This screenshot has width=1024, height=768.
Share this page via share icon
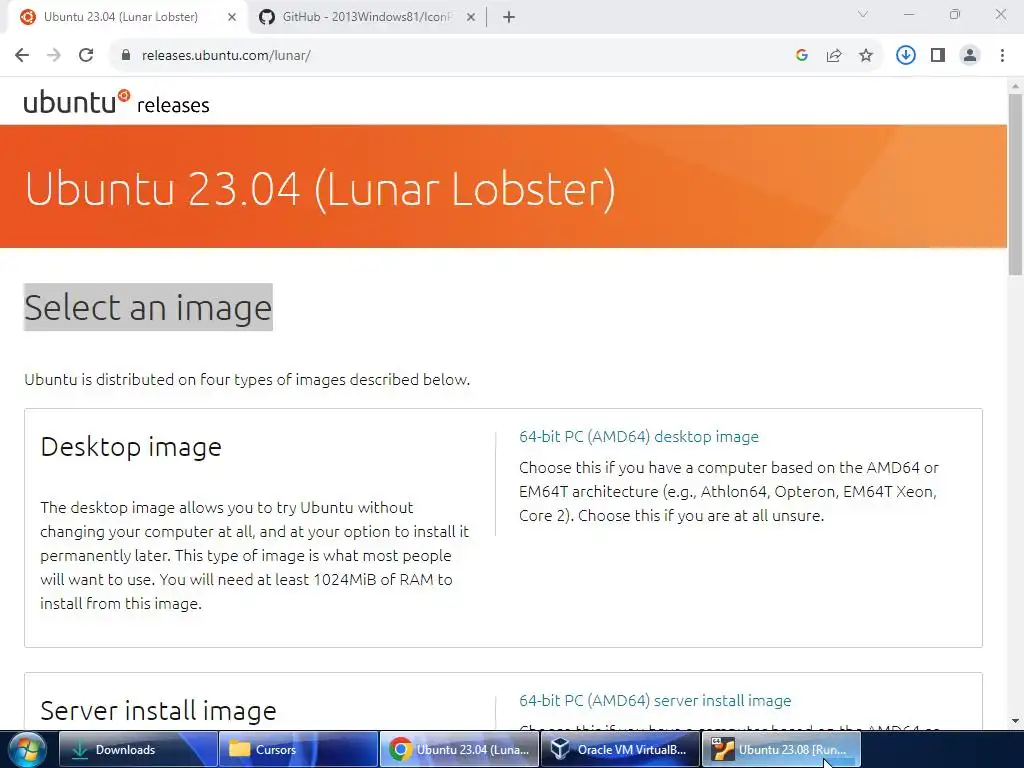coord(834,56)
